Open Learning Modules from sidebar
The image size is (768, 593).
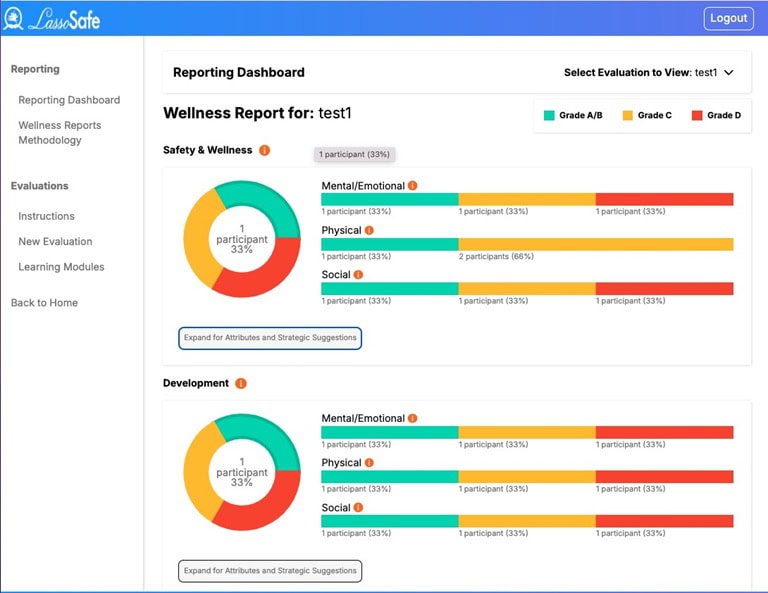click(x=61, y=267)
